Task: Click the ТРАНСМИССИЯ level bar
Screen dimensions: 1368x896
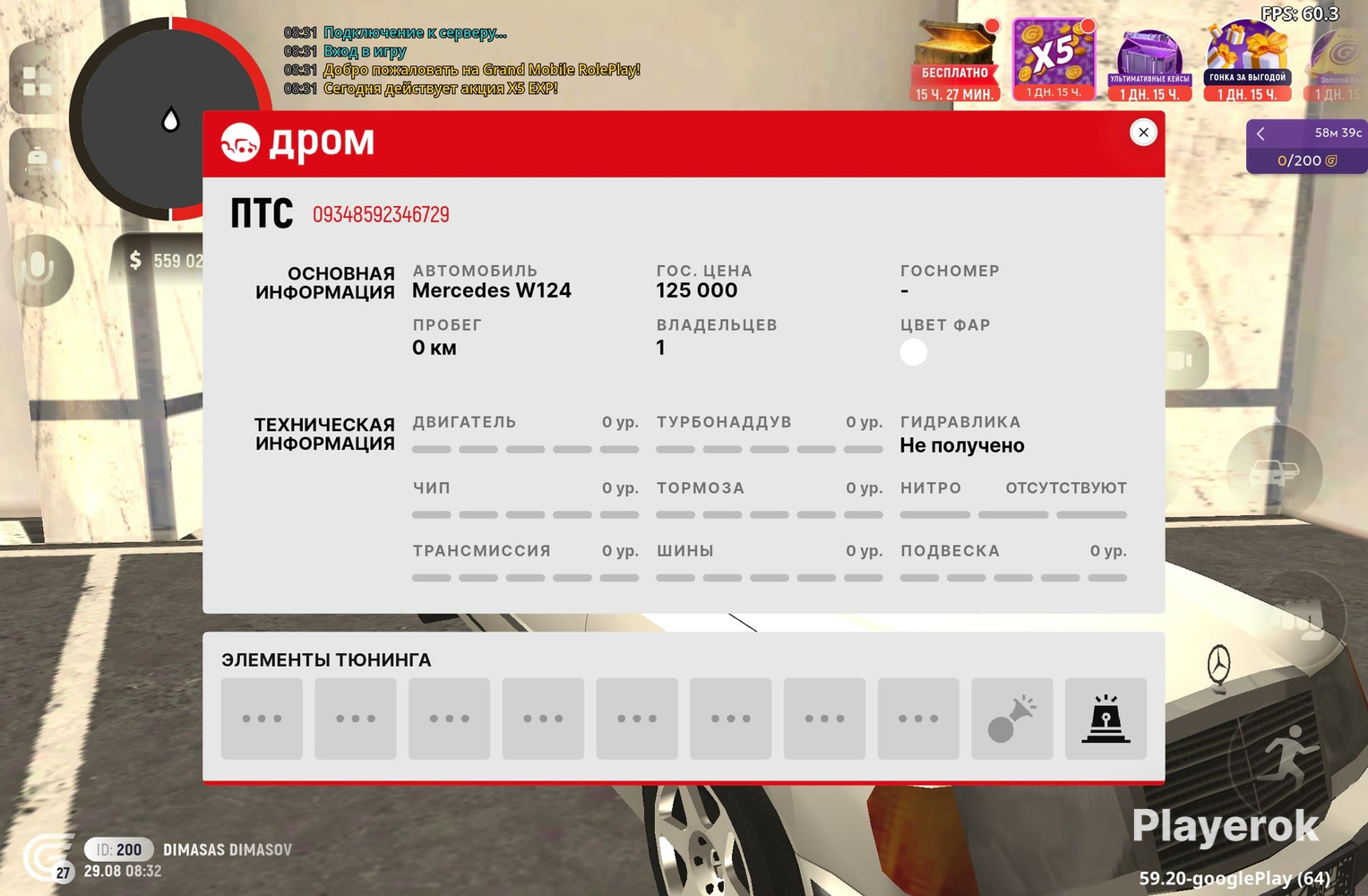Action: point(526,577)
